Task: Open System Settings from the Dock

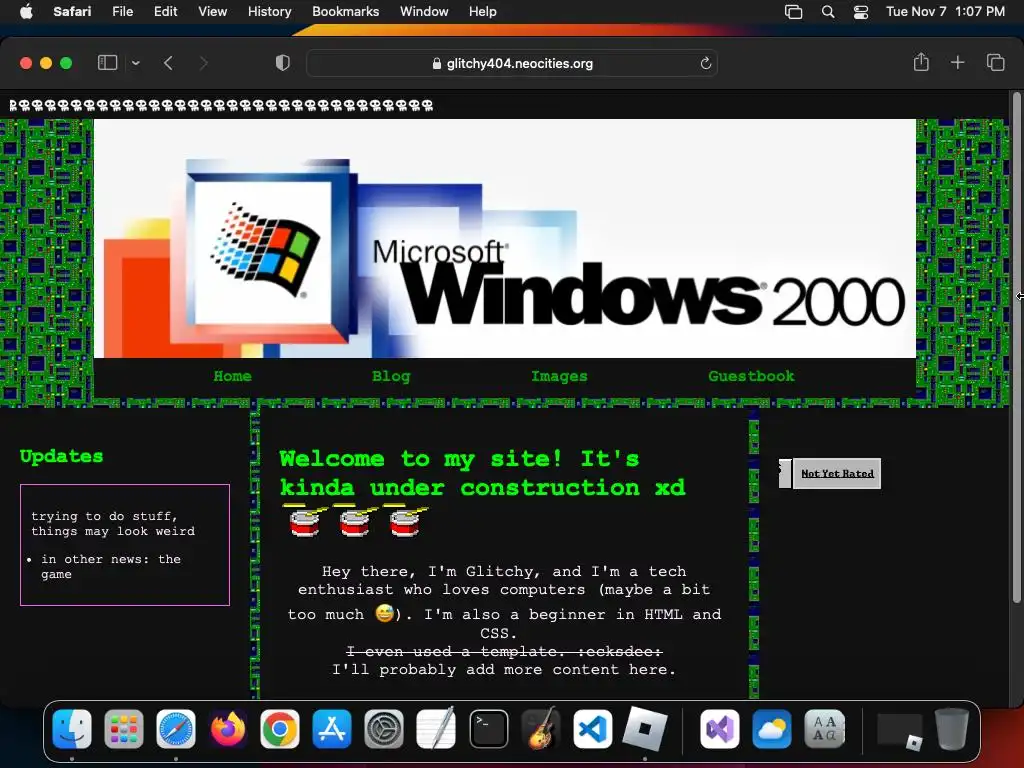Action: click(383, 729)
